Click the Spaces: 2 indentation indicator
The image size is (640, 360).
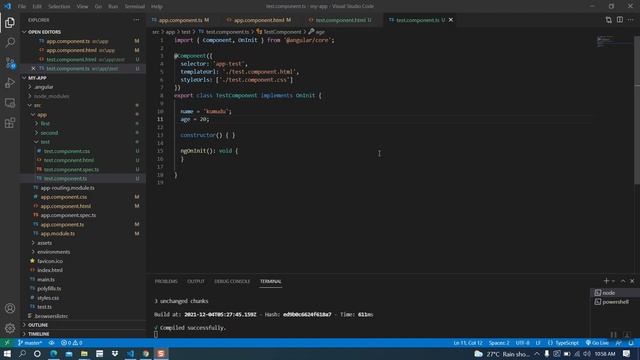[499, 343]
